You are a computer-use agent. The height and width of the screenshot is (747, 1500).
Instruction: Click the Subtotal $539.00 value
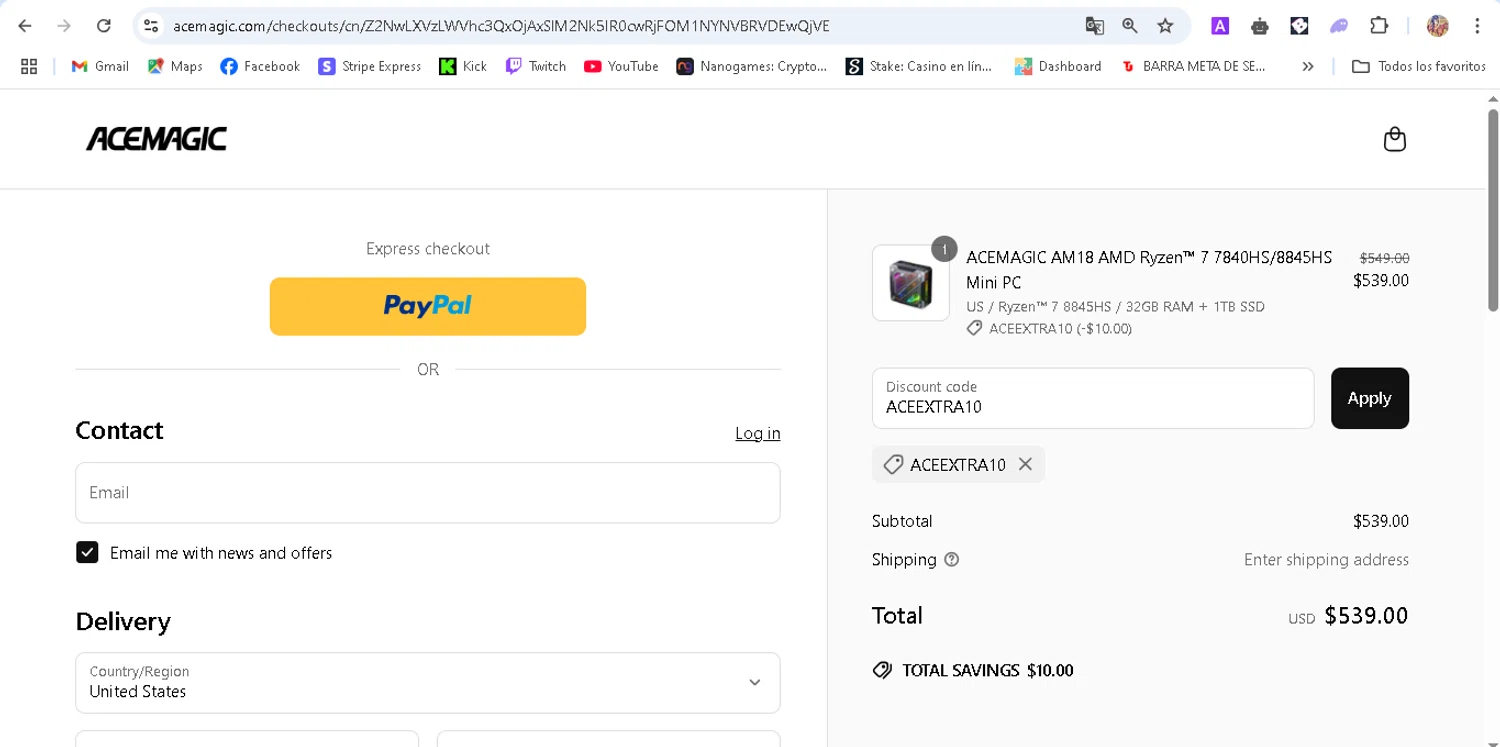tap(1381, 521)
